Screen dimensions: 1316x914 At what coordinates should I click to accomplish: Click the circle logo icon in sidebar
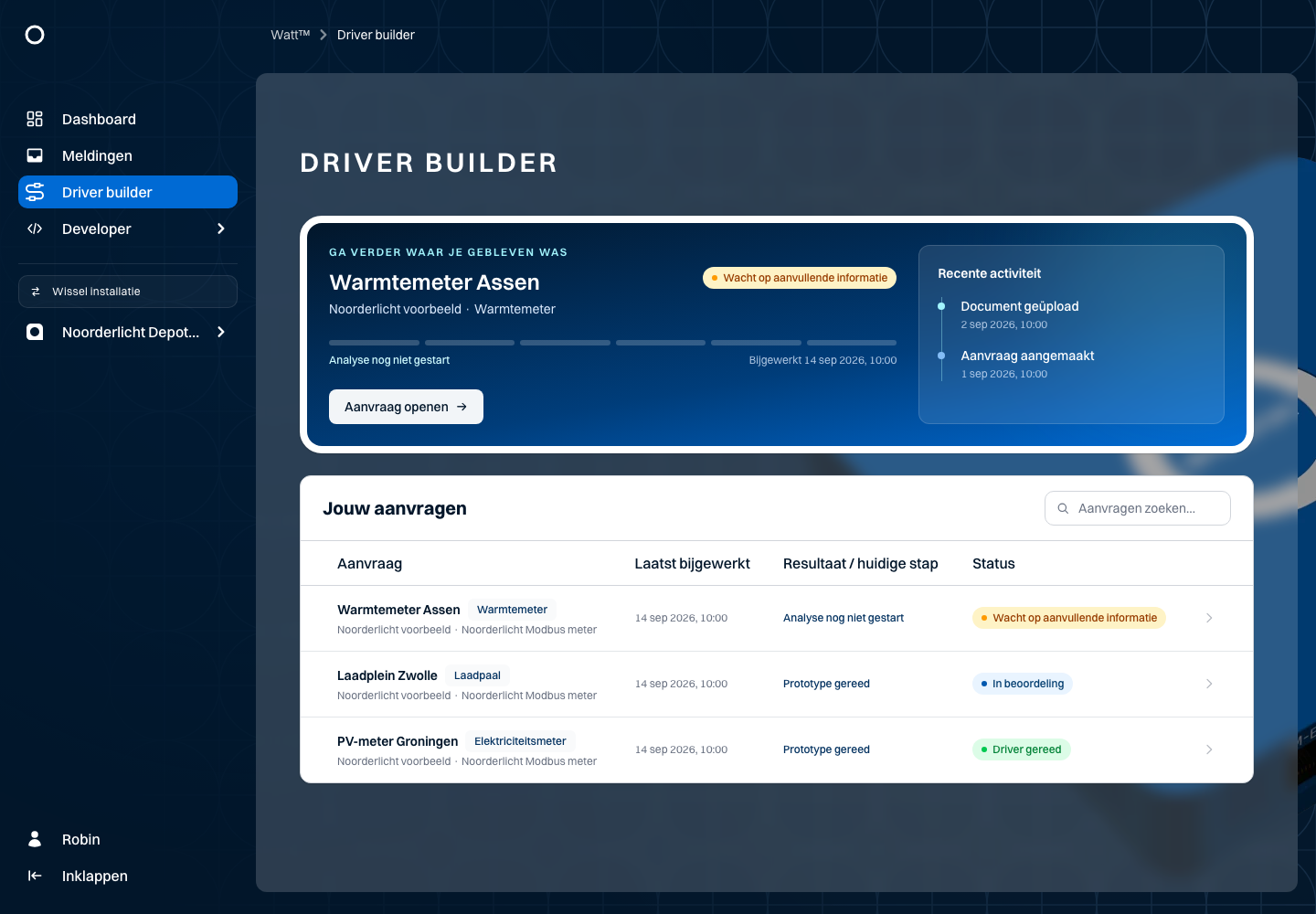tap(35, 35)
